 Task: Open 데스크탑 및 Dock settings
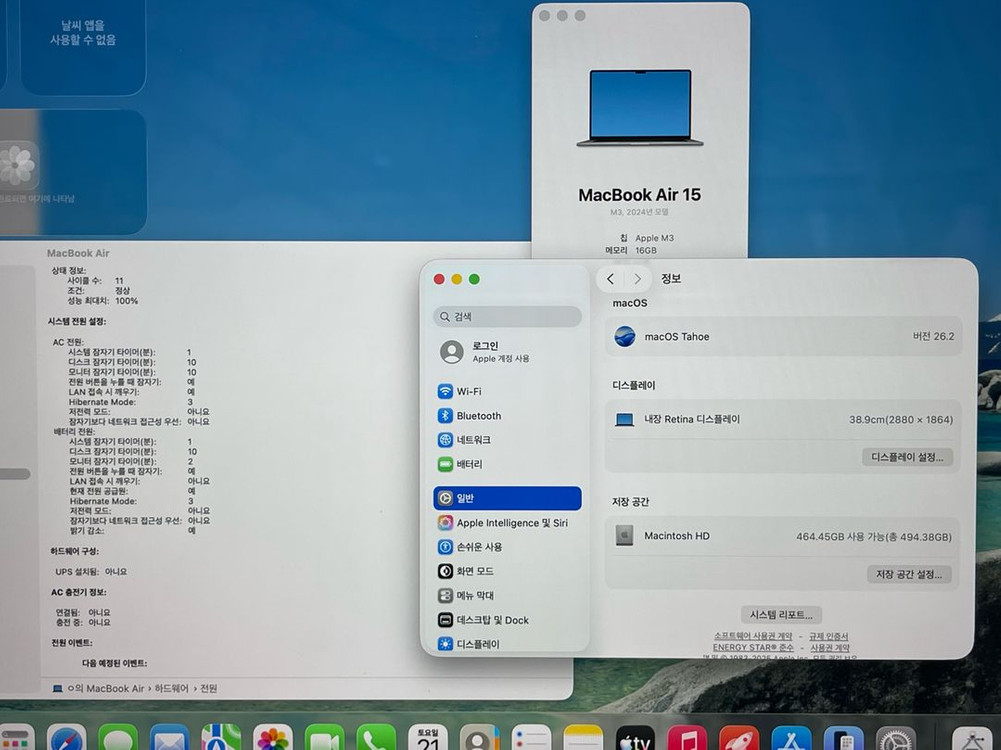tap(492, 619)
